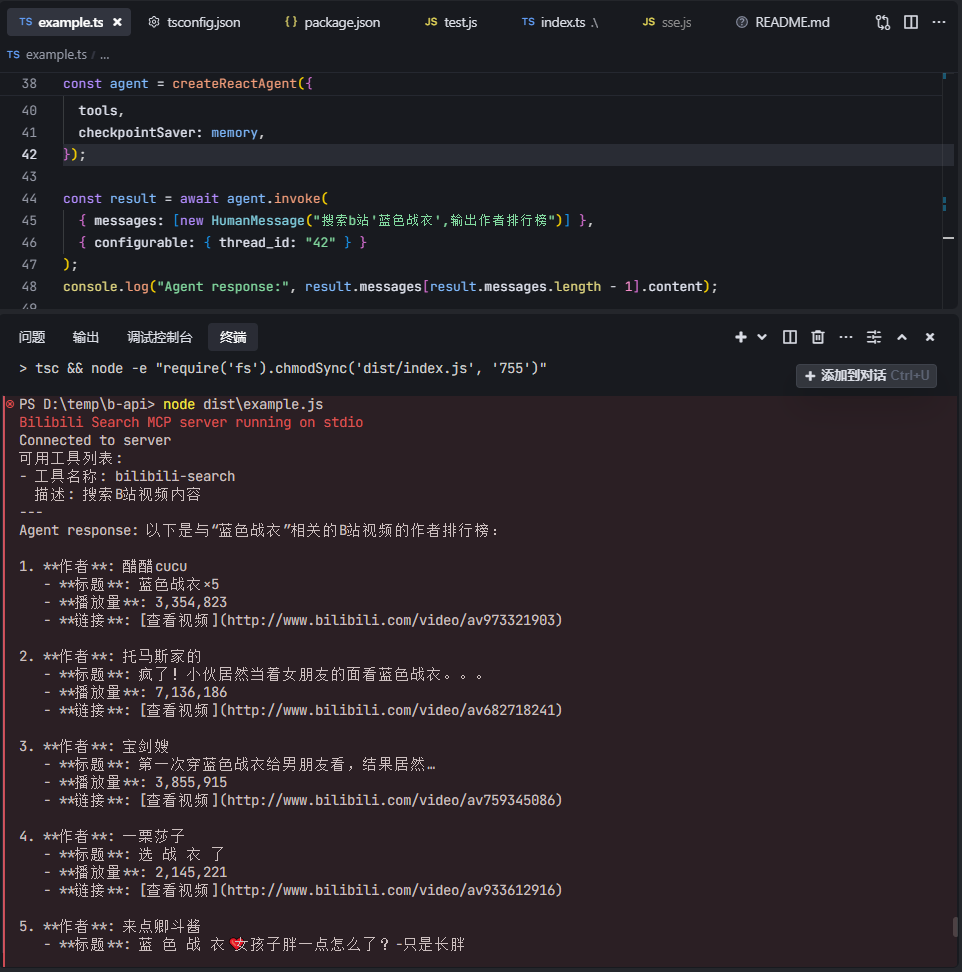Click the play count 7,136,186
962x972 pixels.
tap(191, 692)
